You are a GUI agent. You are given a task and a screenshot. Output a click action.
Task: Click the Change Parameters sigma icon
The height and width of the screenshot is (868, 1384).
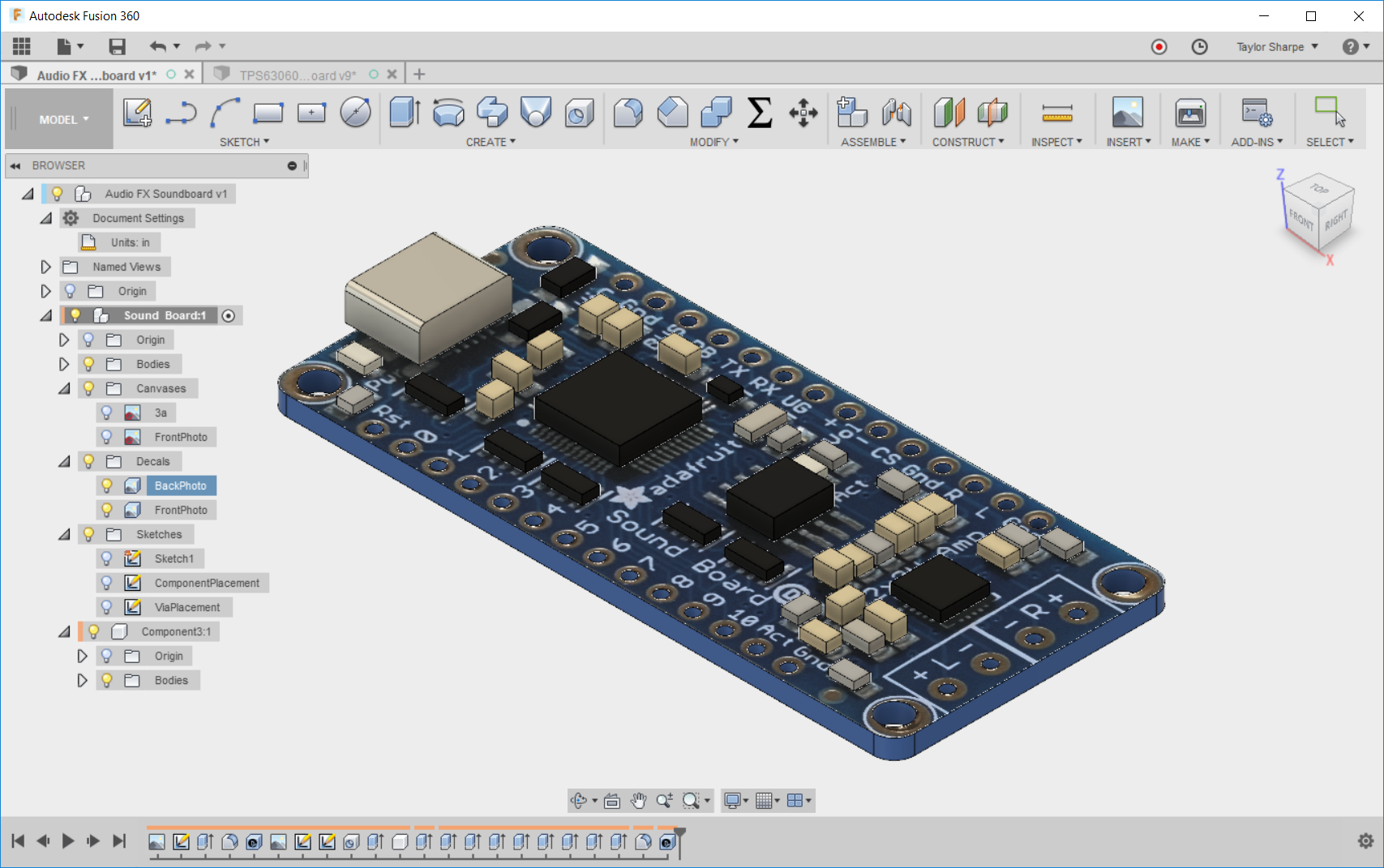[x=757, y=113]
